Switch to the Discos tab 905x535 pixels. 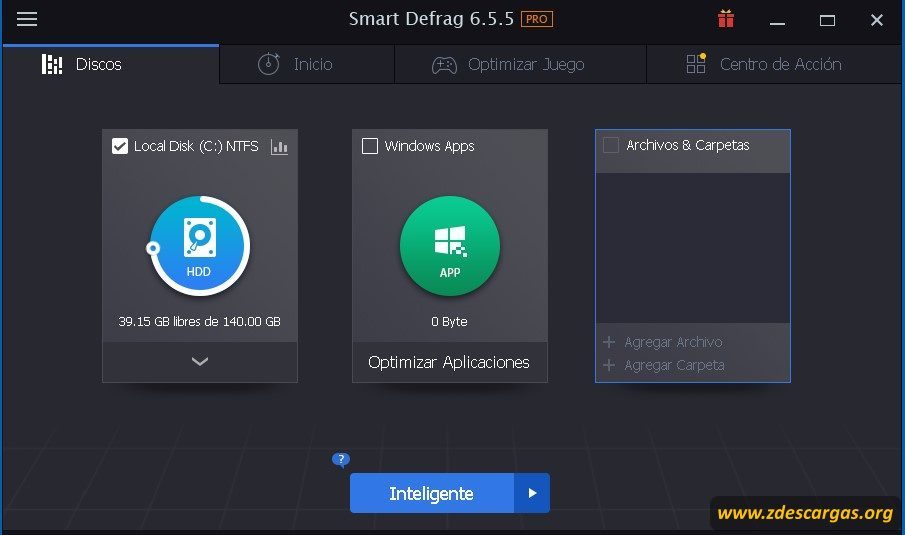pyautogui.click(x=111, y=64)
